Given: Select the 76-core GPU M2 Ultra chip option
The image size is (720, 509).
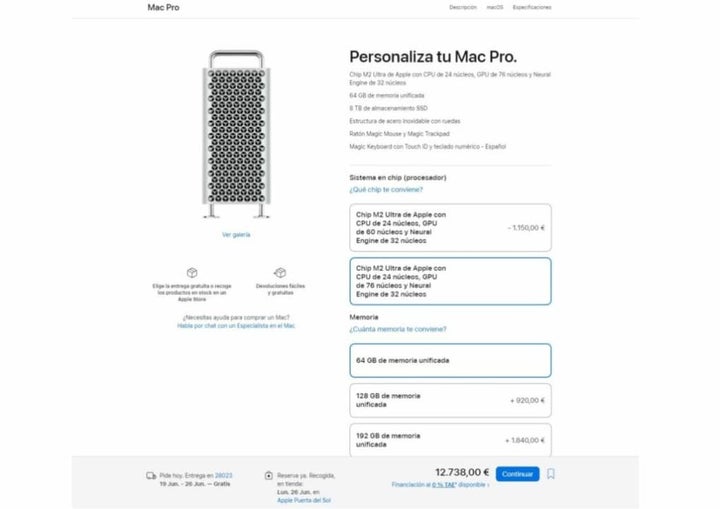Looking at the screenshot, I should [x=450, y=281].
